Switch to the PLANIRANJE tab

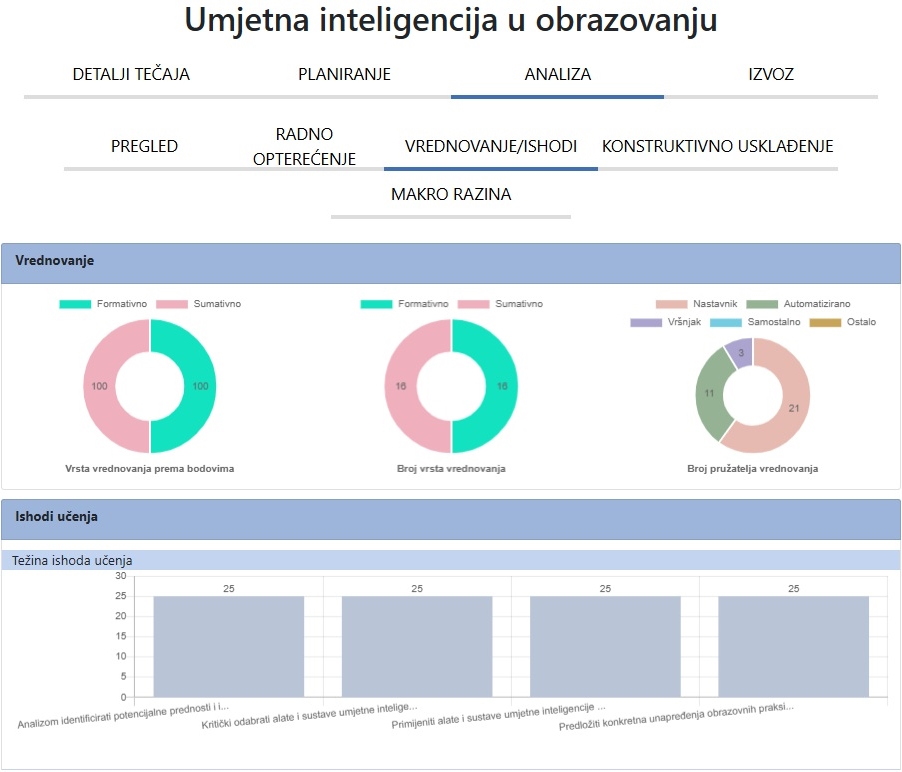(344, 74)
